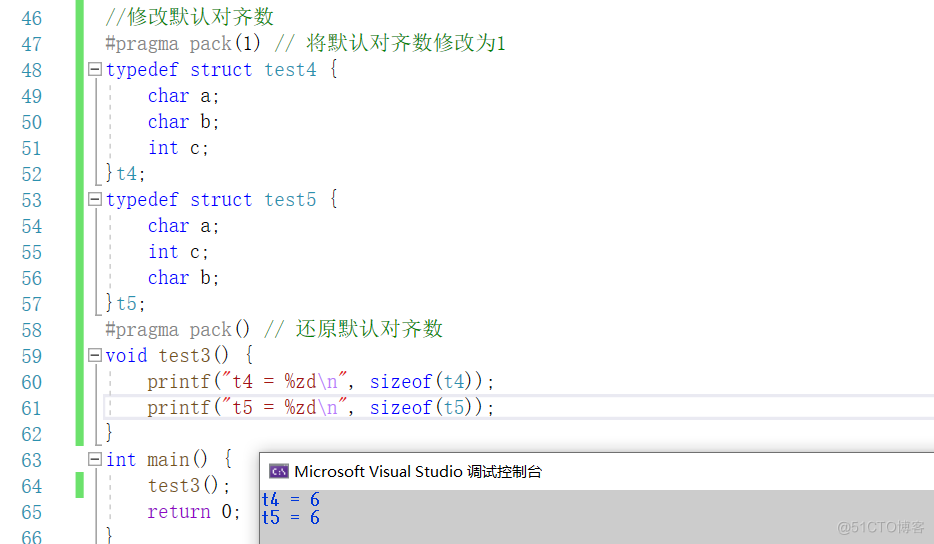Image resolution: width=934 pixels, height=544 pixels.
Task: Click line number 53
Action: point(32,200)
